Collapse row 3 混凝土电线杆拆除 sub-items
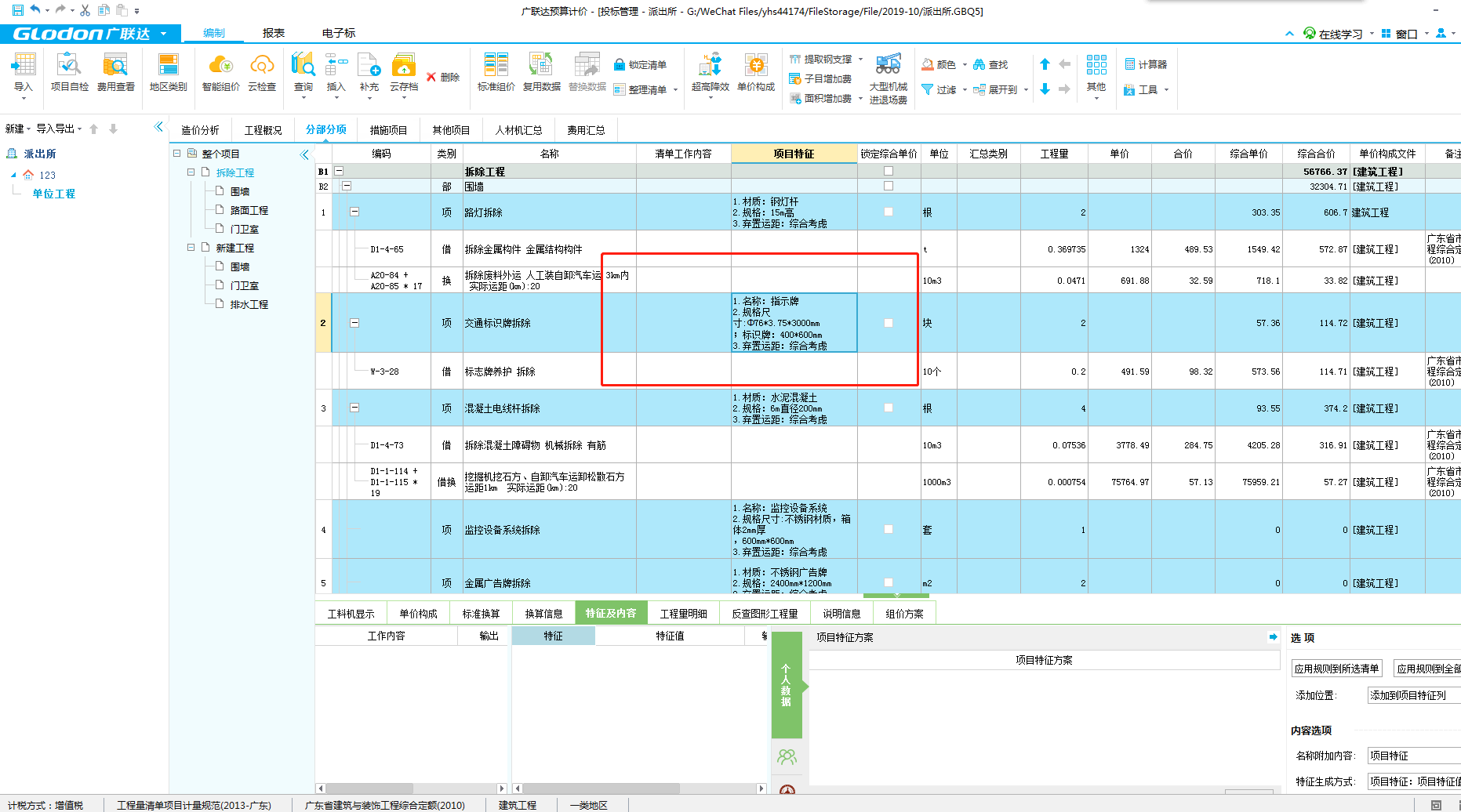 pos(354,408)
